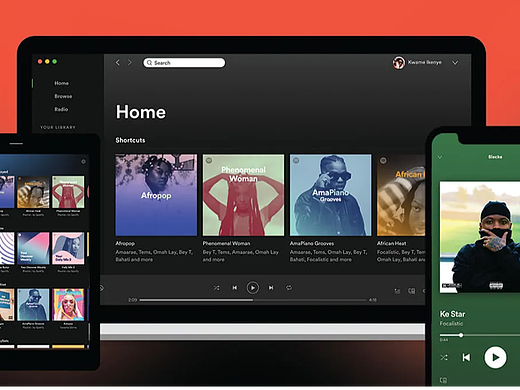The height and width of the screenshot is (390, 520).
Task: Open Your Discover Weekly cover on tablet
Action: (33, 248)
